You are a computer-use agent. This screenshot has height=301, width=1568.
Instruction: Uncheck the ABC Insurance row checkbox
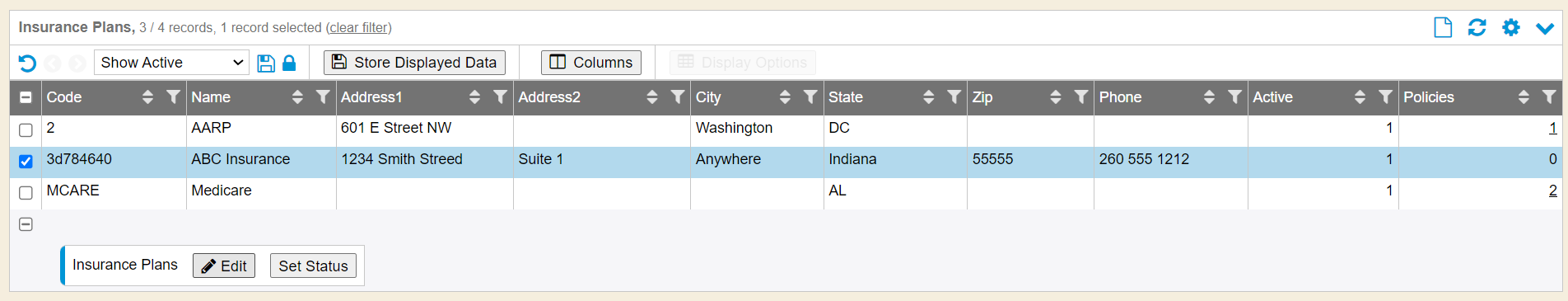[26, 161]
